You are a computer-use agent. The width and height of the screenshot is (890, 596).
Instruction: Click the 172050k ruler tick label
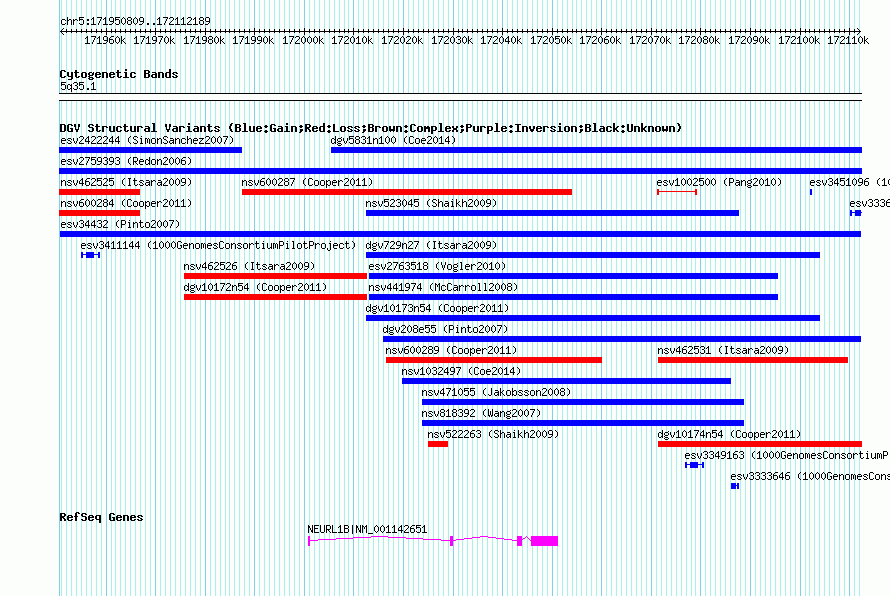click(551, 40)
